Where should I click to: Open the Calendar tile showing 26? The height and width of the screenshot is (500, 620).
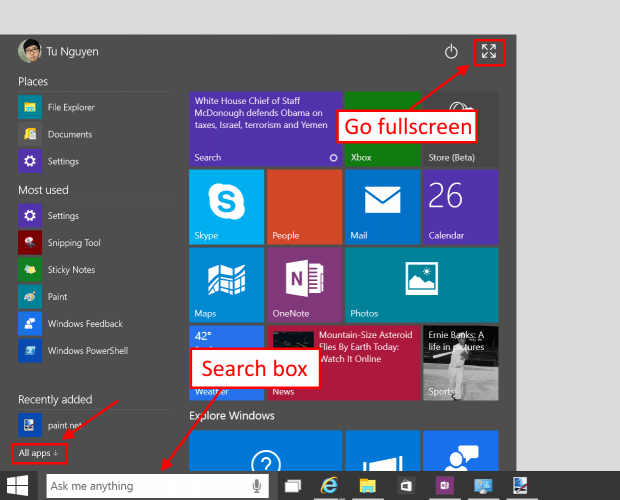pos(461,207)
